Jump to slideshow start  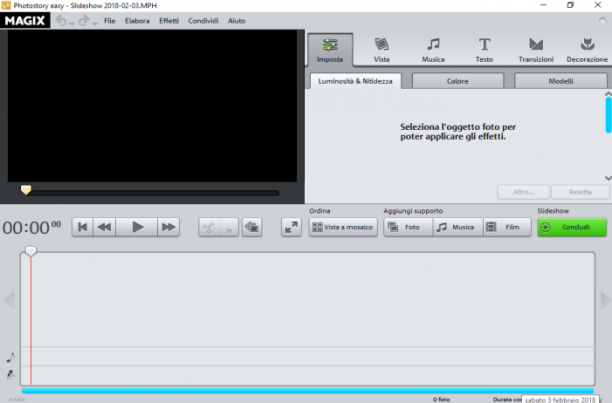82,227
